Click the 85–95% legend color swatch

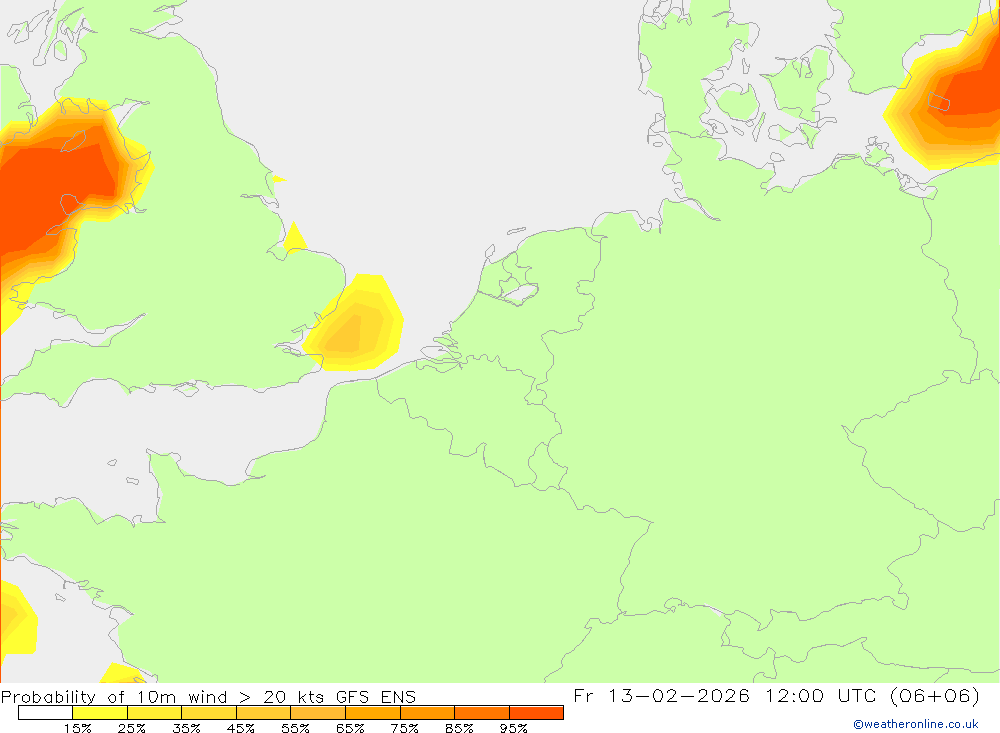(482, 713)
